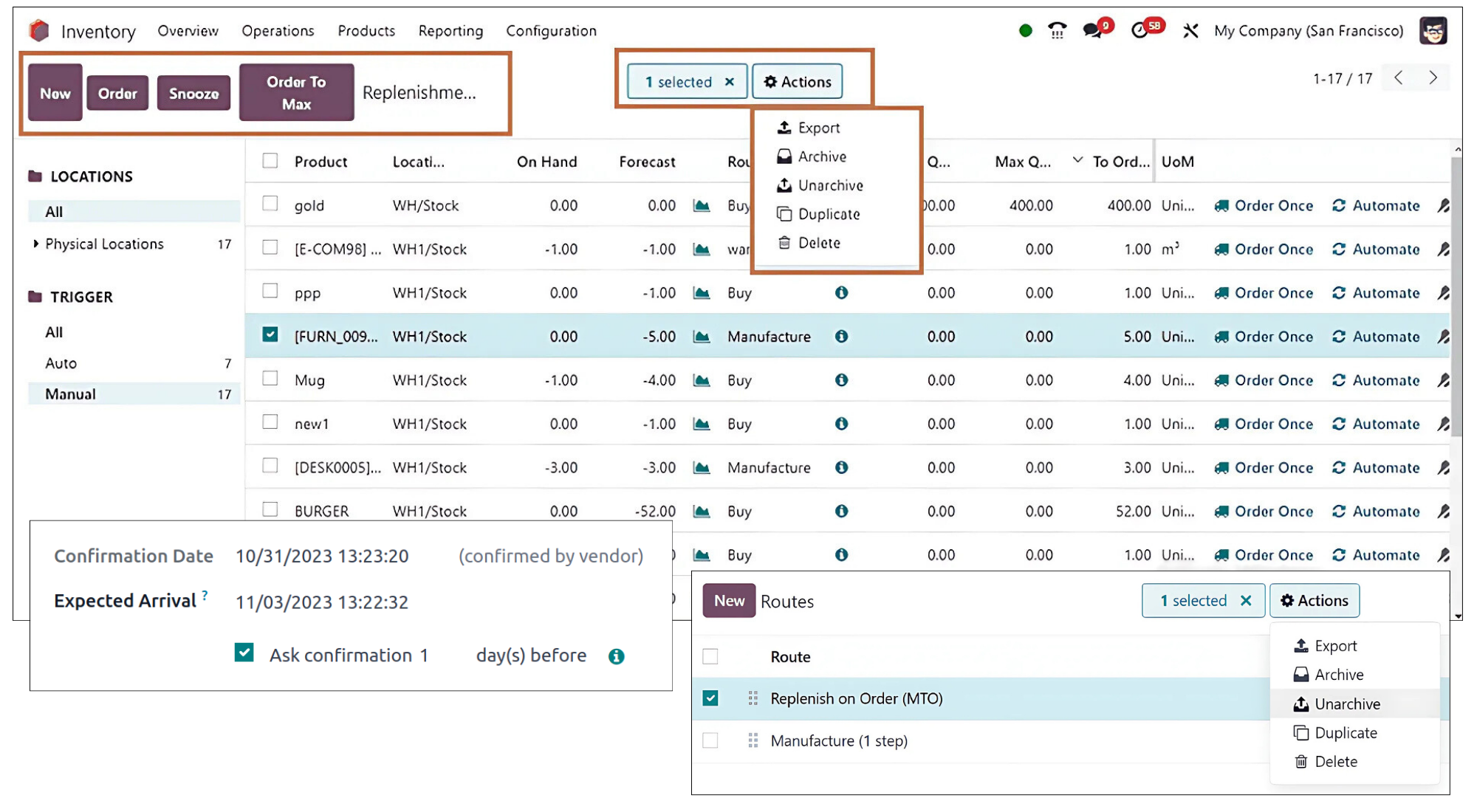Choose Unarchive in the Routes actions menu
The height and width of the screenshot is (812, 1477).
pyautogui.click(x=1346, y=704)
